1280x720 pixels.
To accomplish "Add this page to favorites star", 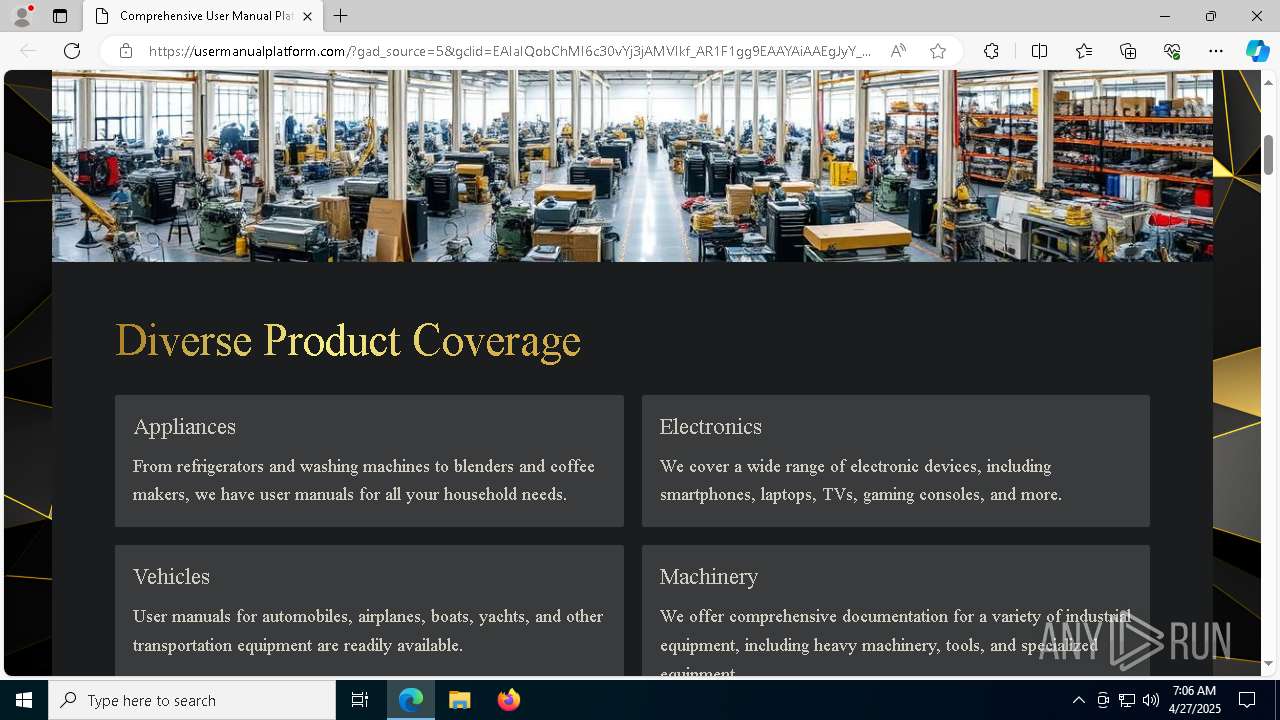I will [x=938, y=51].
